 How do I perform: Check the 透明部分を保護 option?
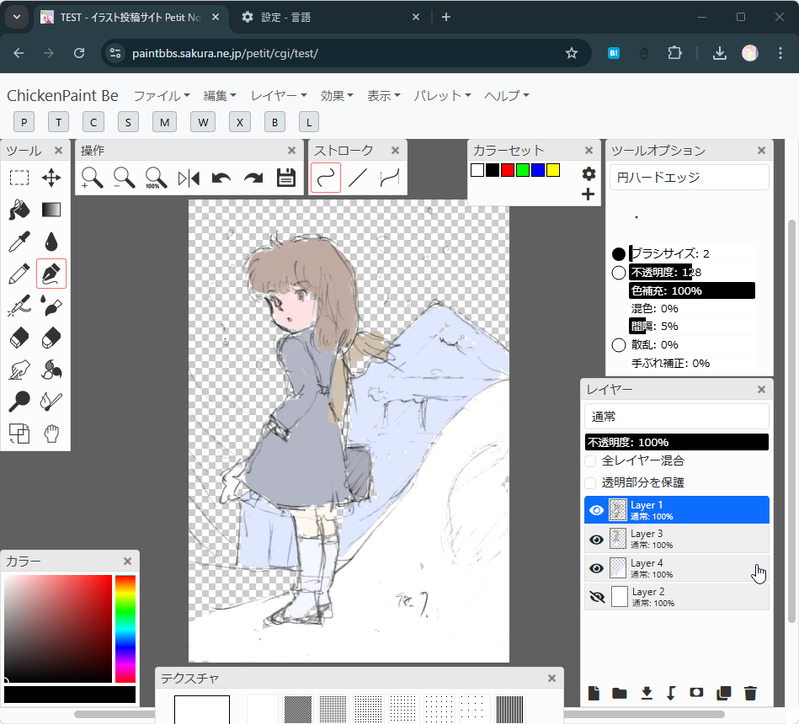point(591,482)
